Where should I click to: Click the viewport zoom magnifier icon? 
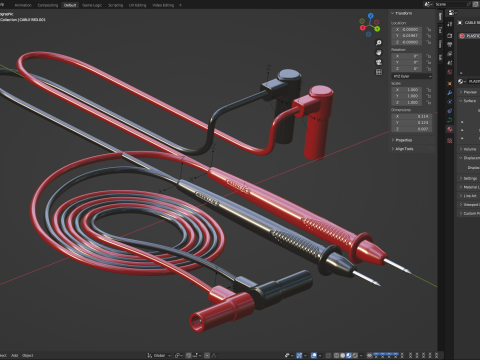pos(379,43)
